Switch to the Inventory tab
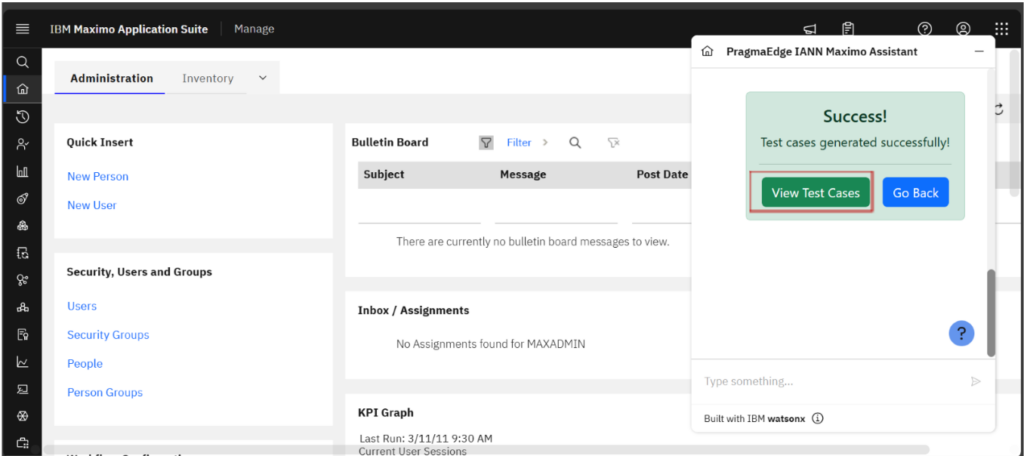Image resolution: width=1024 pixels, height=456 pixels. [208, 78]
